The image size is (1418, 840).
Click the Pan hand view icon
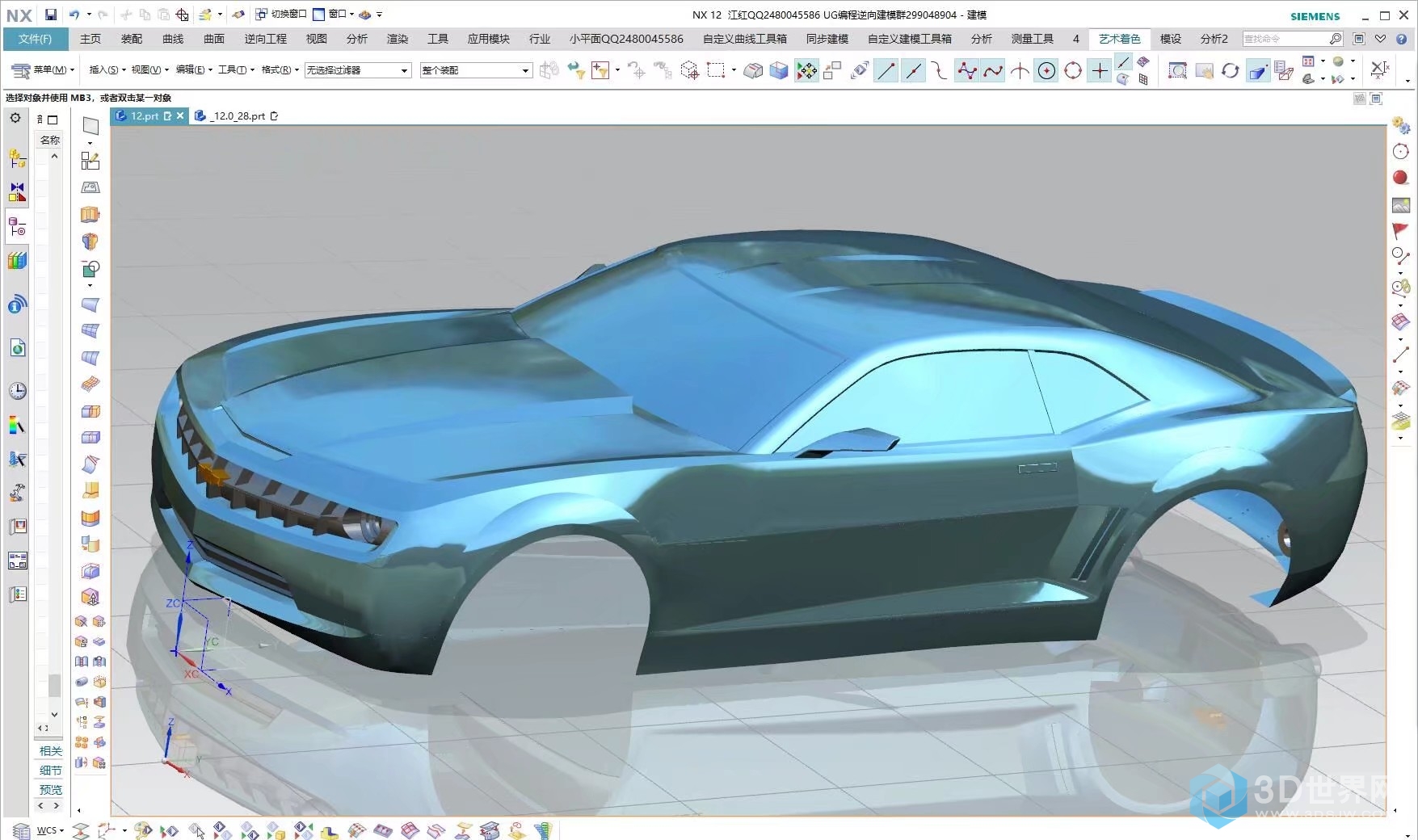(1204, 71)
